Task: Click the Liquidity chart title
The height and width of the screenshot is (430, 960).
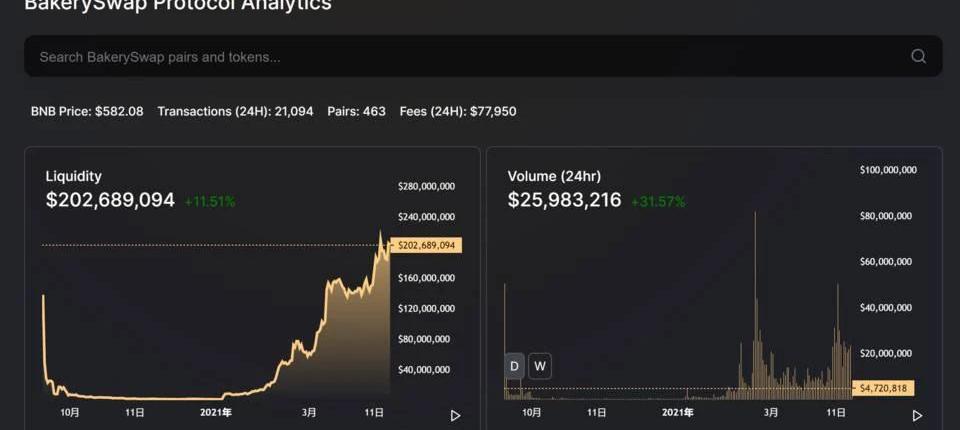Action: point(73,176)
